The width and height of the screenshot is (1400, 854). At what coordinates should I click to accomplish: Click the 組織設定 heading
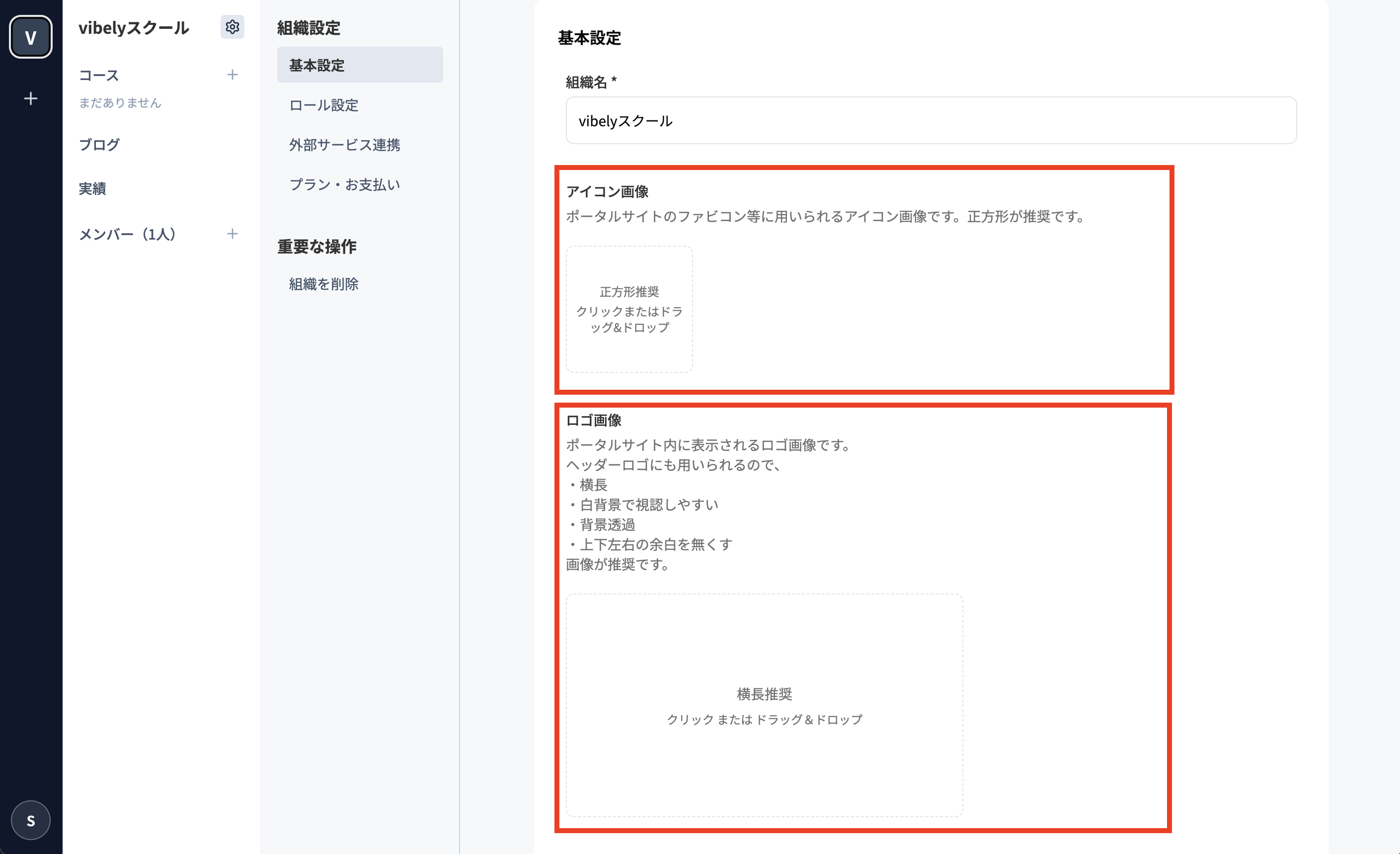pyautogui.click(x=309, y=27)
